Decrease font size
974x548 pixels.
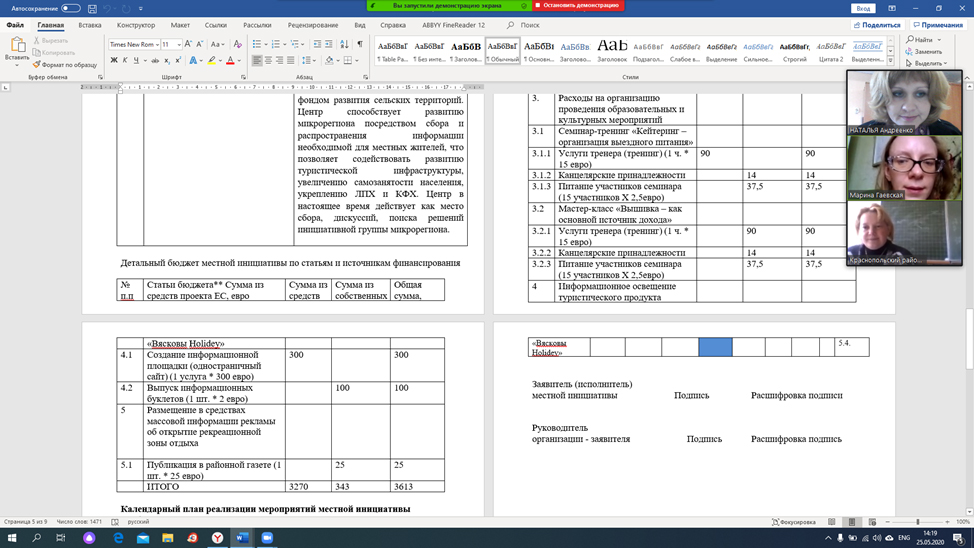[x=199, y=44]
